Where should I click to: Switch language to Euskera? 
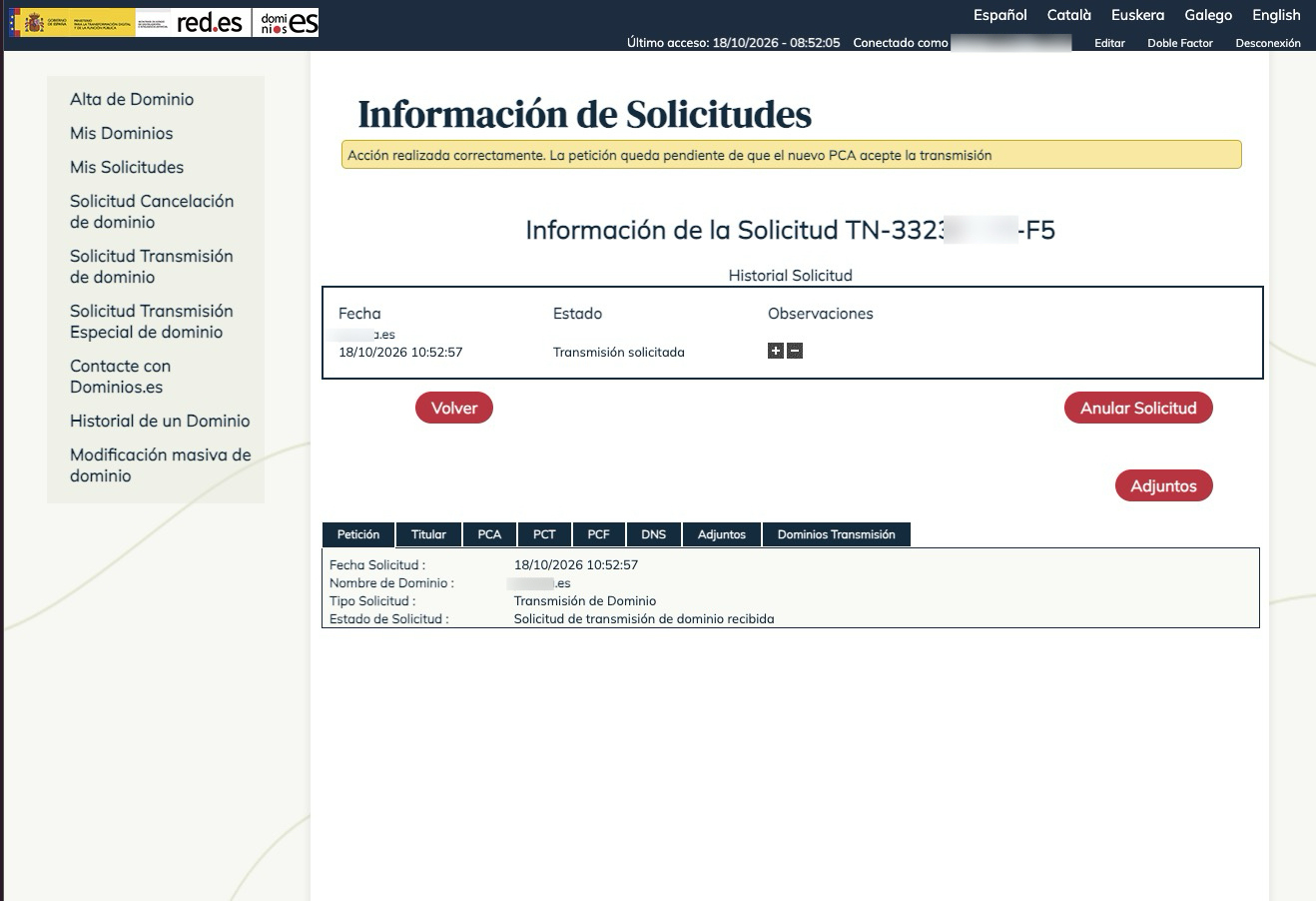(x=1138, y=15)
